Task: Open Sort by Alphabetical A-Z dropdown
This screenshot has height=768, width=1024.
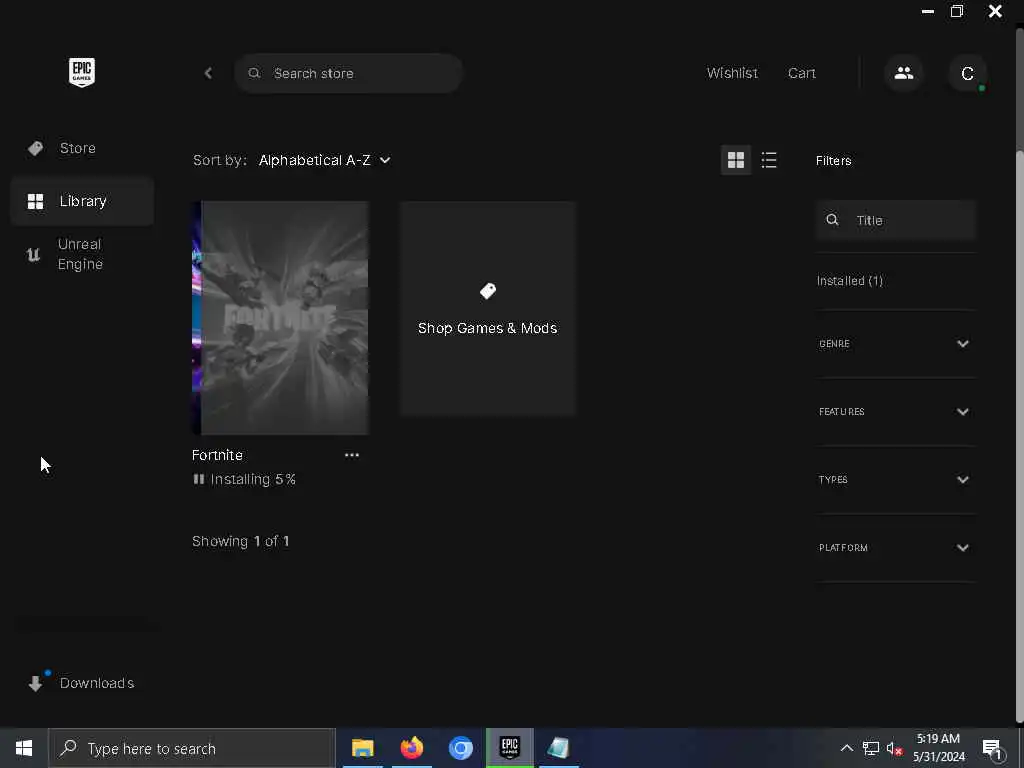Action: coord(325,161)
